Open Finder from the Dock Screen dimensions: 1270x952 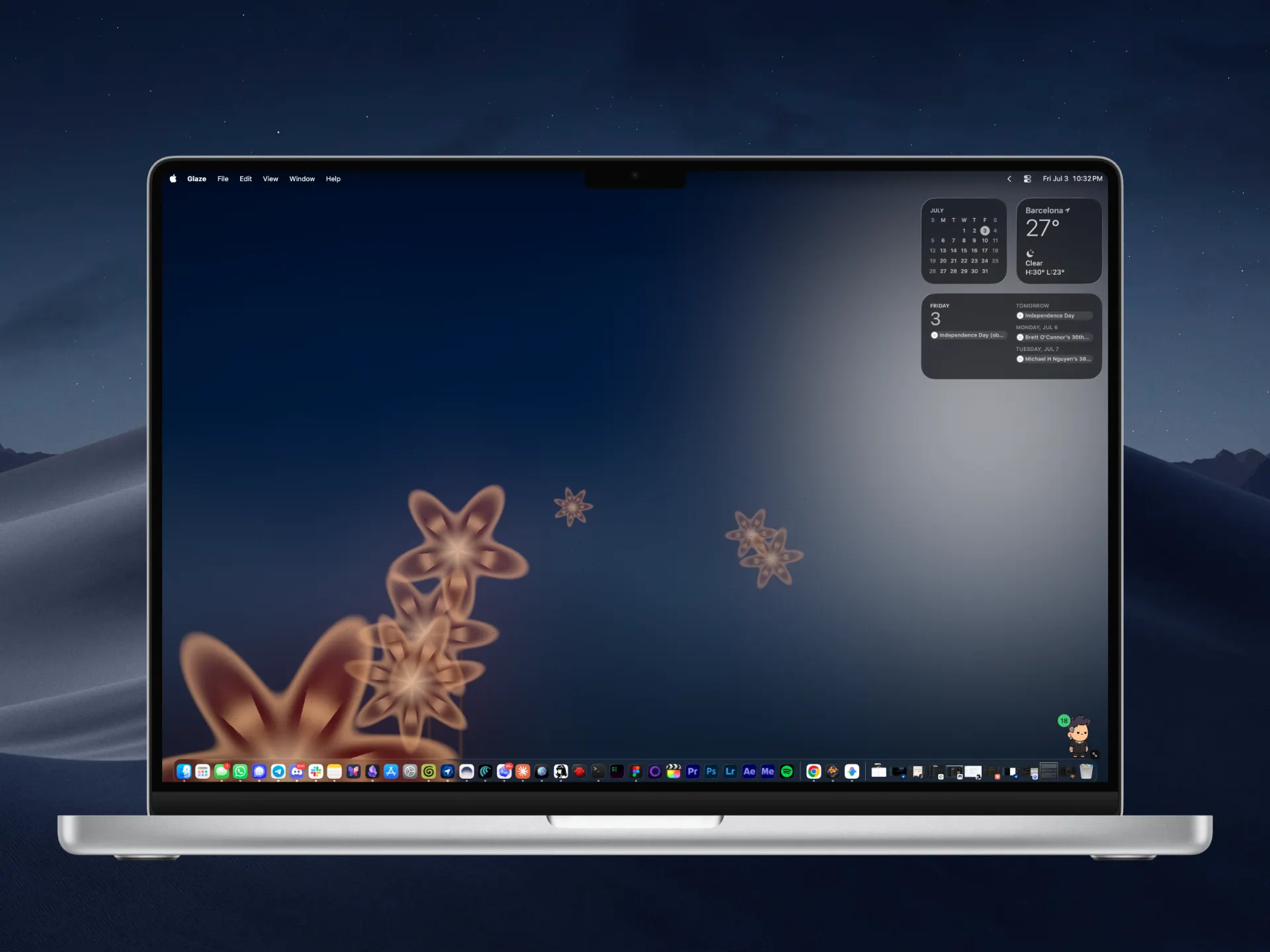(184, 772)
